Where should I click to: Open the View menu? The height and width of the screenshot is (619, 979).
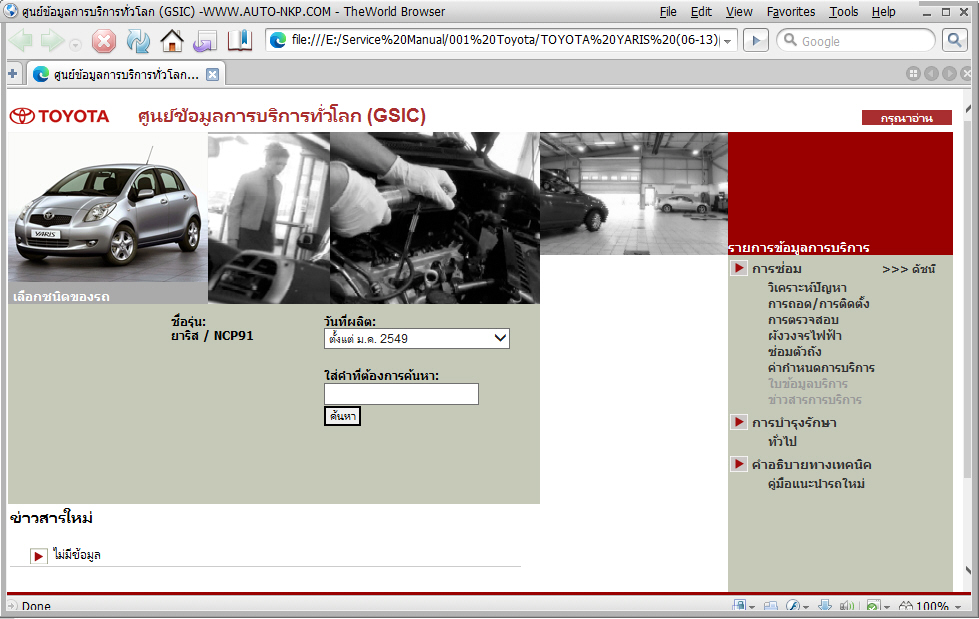(739, 12)
